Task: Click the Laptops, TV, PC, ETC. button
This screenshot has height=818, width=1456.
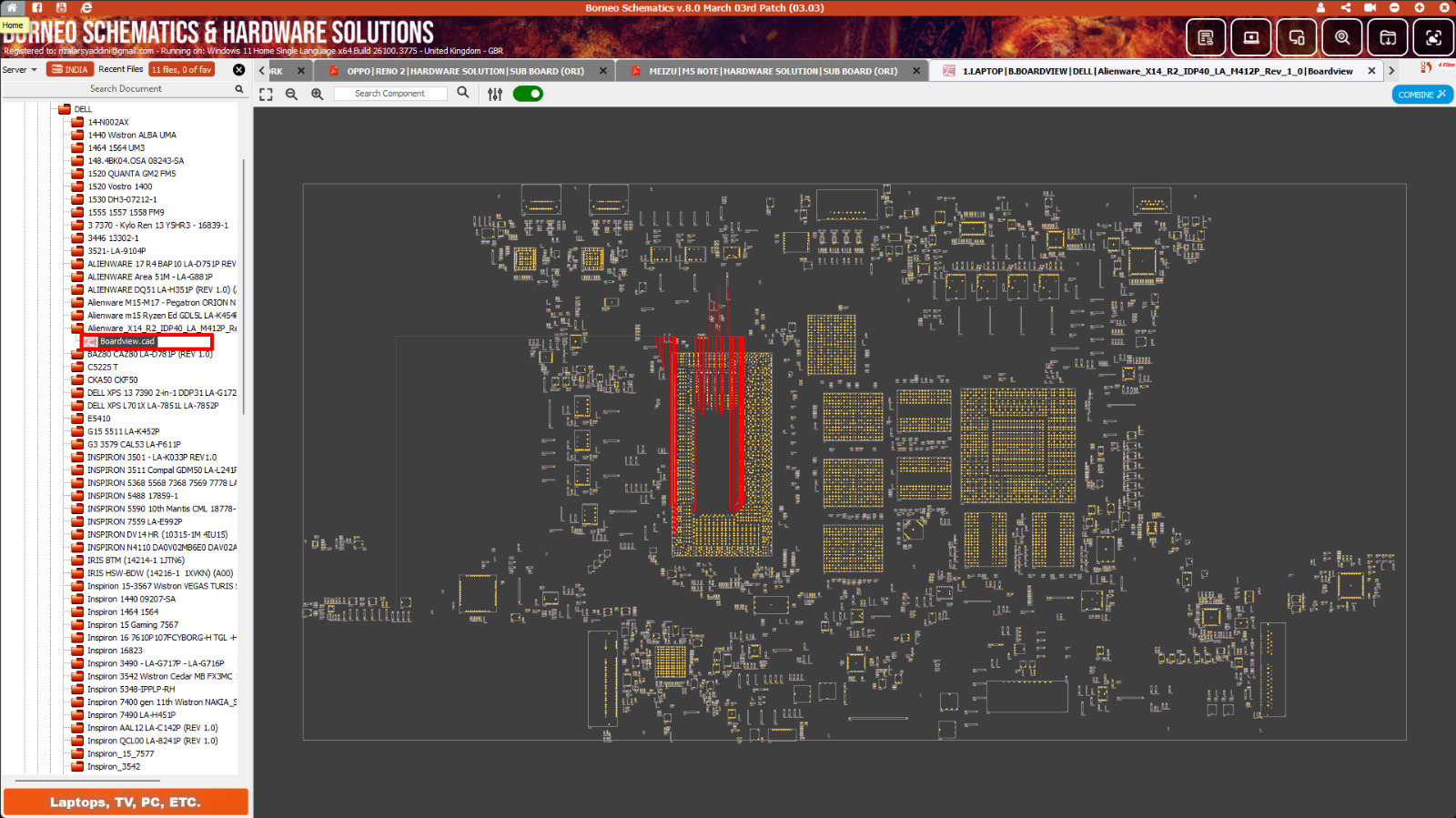Action: point(126,802)
